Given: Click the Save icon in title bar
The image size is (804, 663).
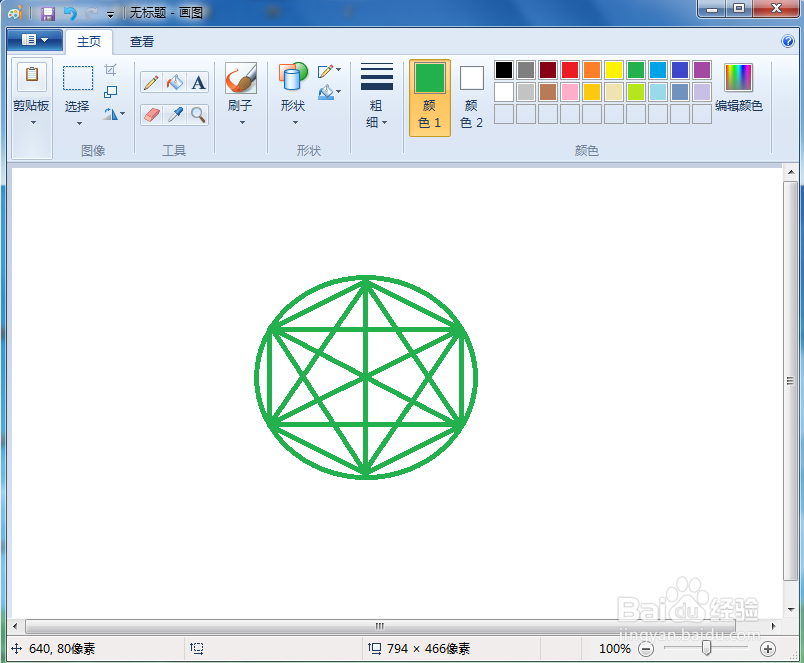Looking at the screenshot, I should coord(48,13).
